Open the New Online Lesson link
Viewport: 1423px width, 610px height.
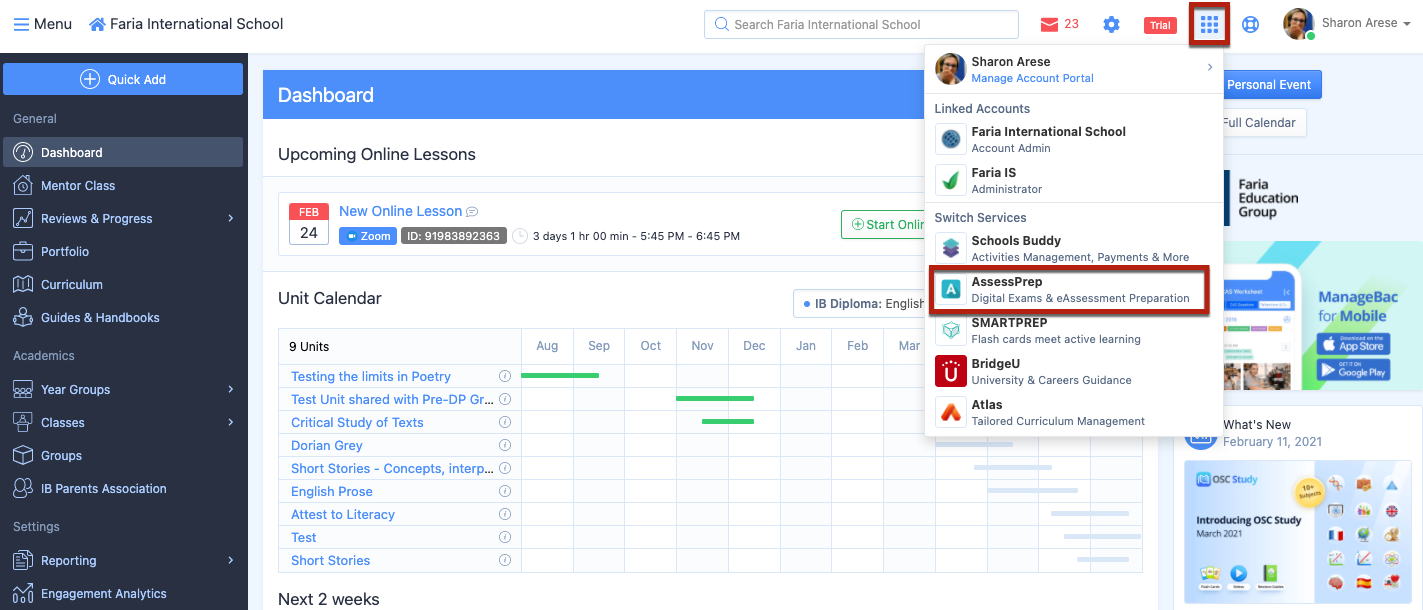(400, 211)
